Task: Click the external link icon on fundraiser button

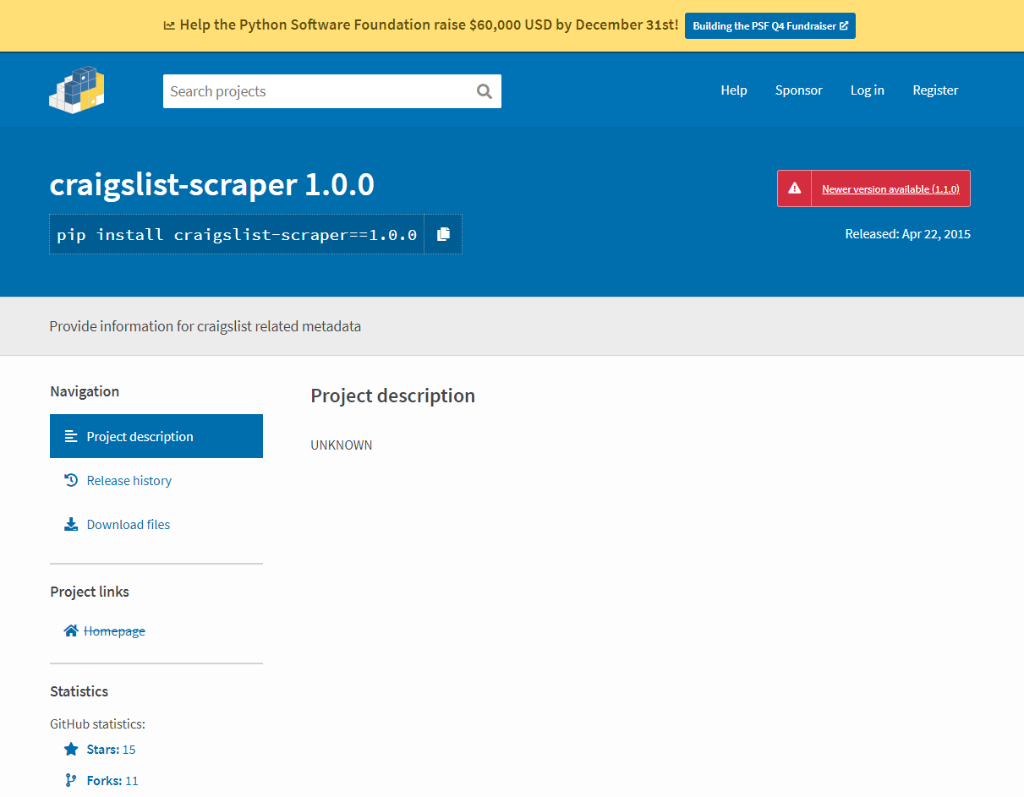Action: [x=844, y=25]
